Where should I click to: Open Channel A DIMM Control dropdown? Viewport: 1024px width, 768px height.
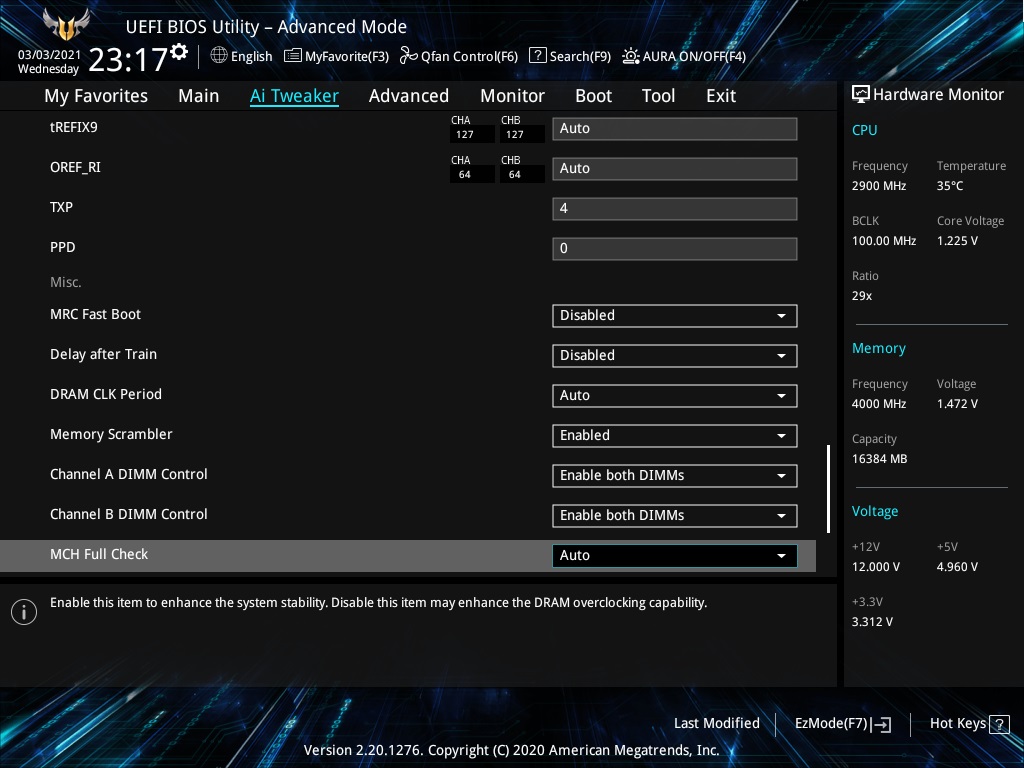[x=675, y=475]
